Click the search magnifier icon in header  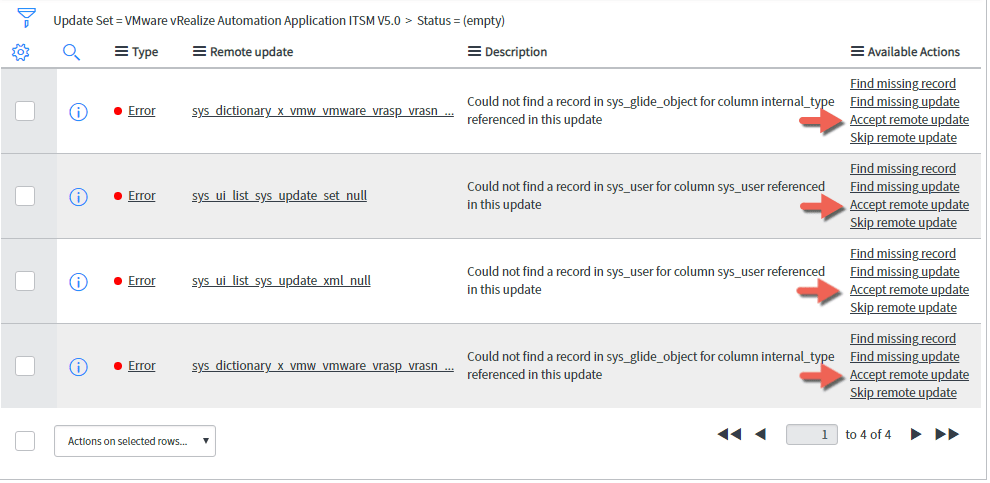tap(71, 52)
